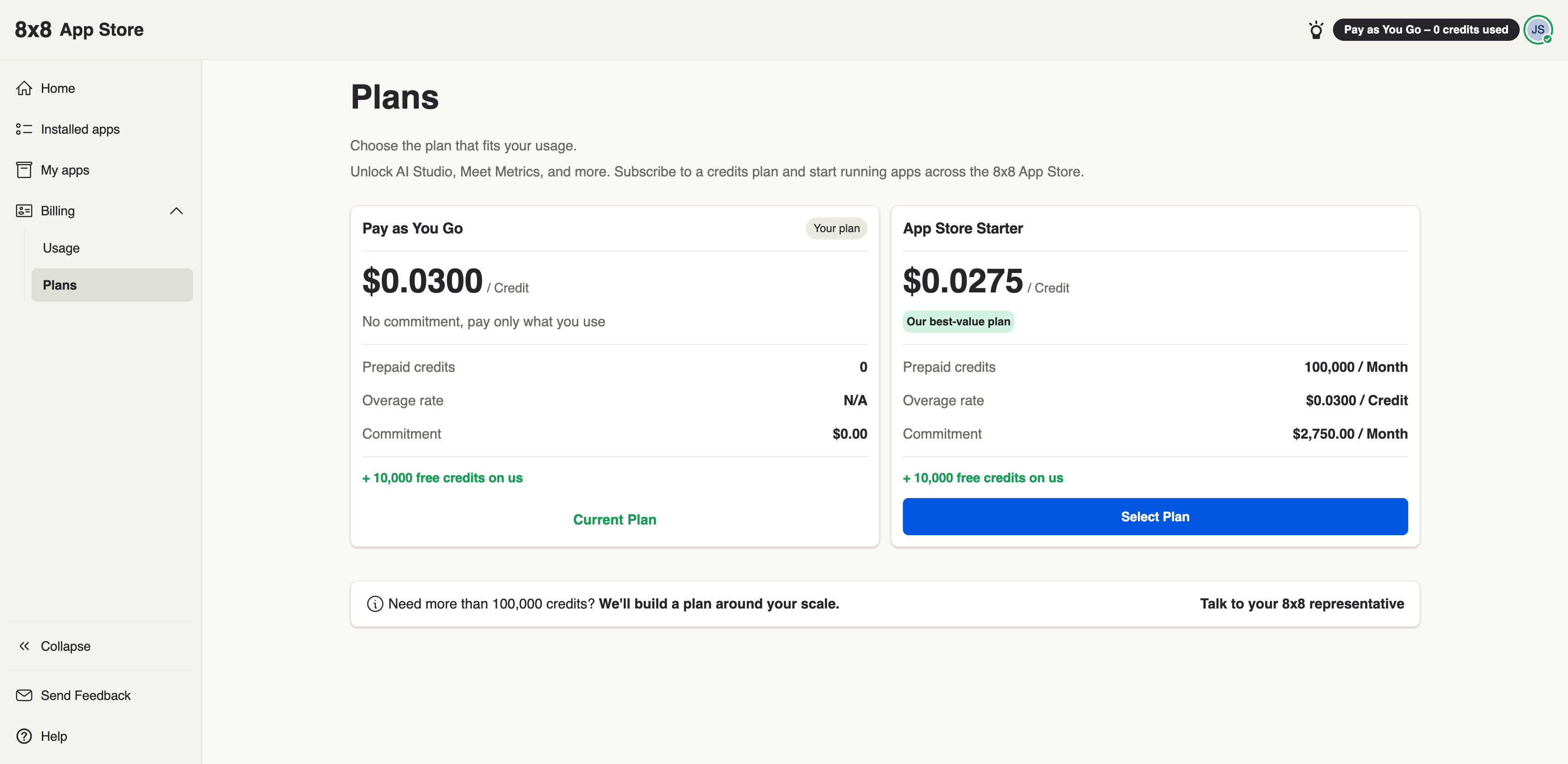Viewport: 1568px width, 764px height.
Task: Click free credits text in Pay as You Go card
Action: [x=443, y=478]
